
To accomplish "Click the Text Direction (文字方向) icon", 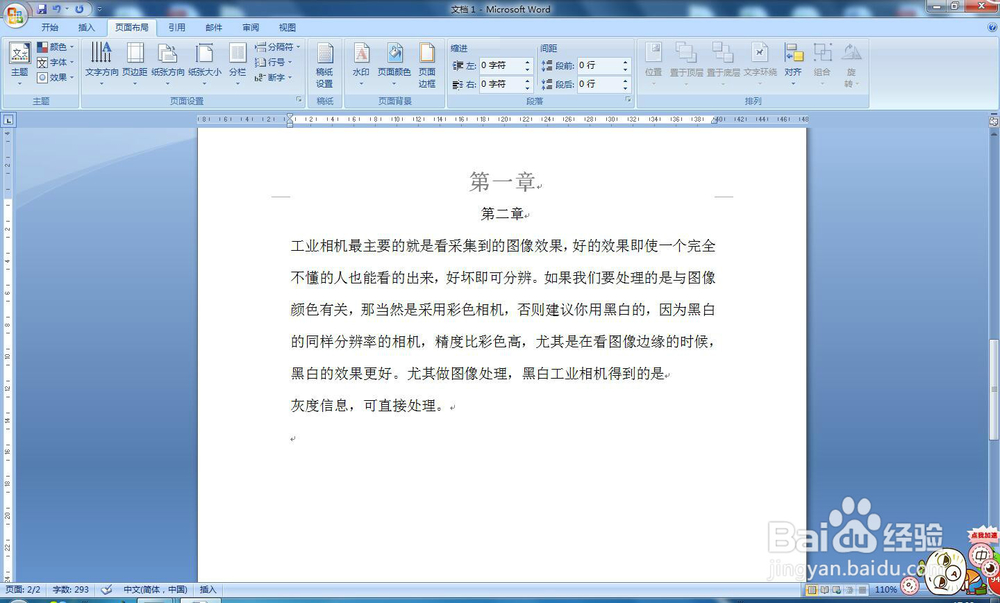I will pyautogui.click(x=100, y=62).
